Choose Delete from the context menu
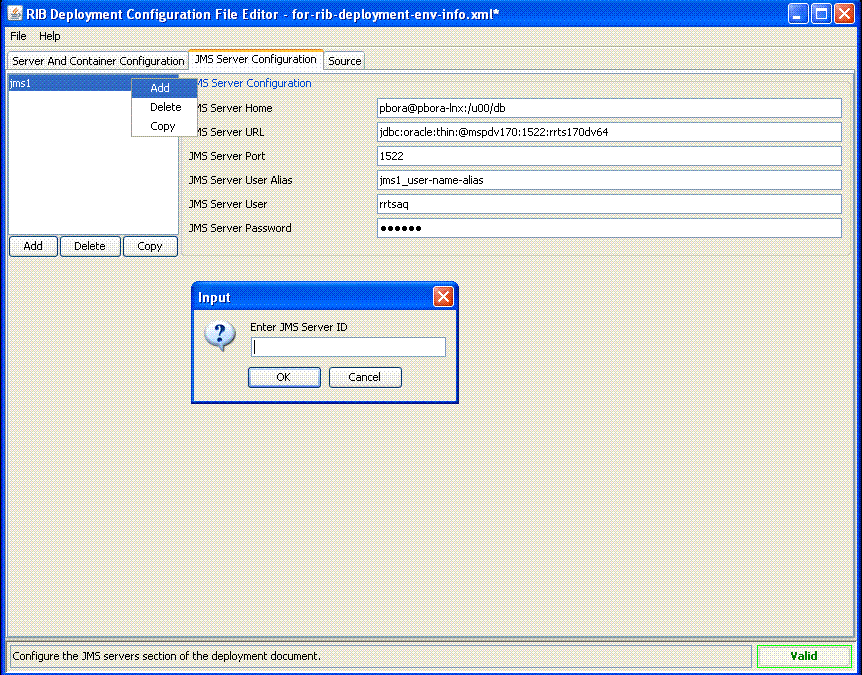The image size is (862, 675). 164,107
